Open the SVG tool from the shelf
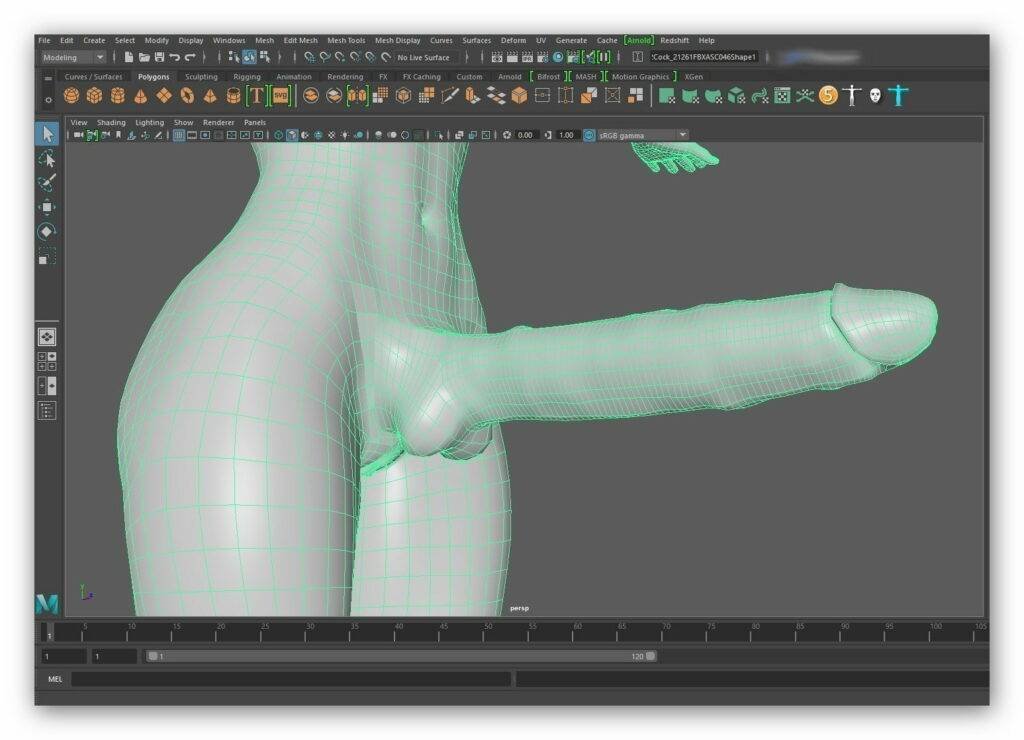This screenshot has width=1024, height=740. 280,95
